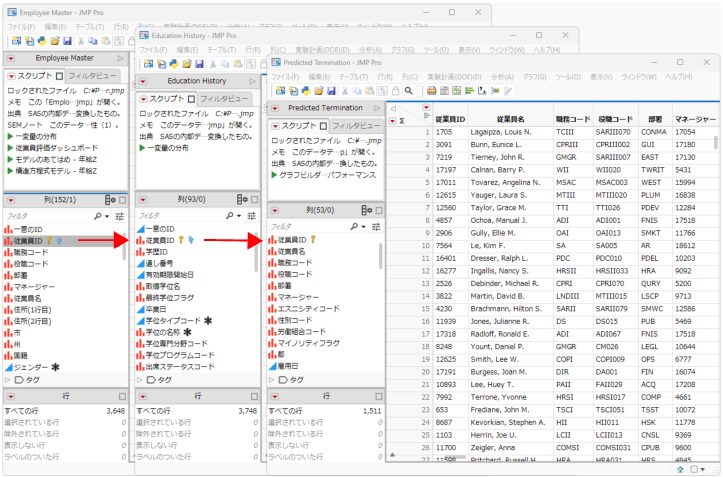Click magnifier search icon in Predicted Termination toolbar

point(409,91)
